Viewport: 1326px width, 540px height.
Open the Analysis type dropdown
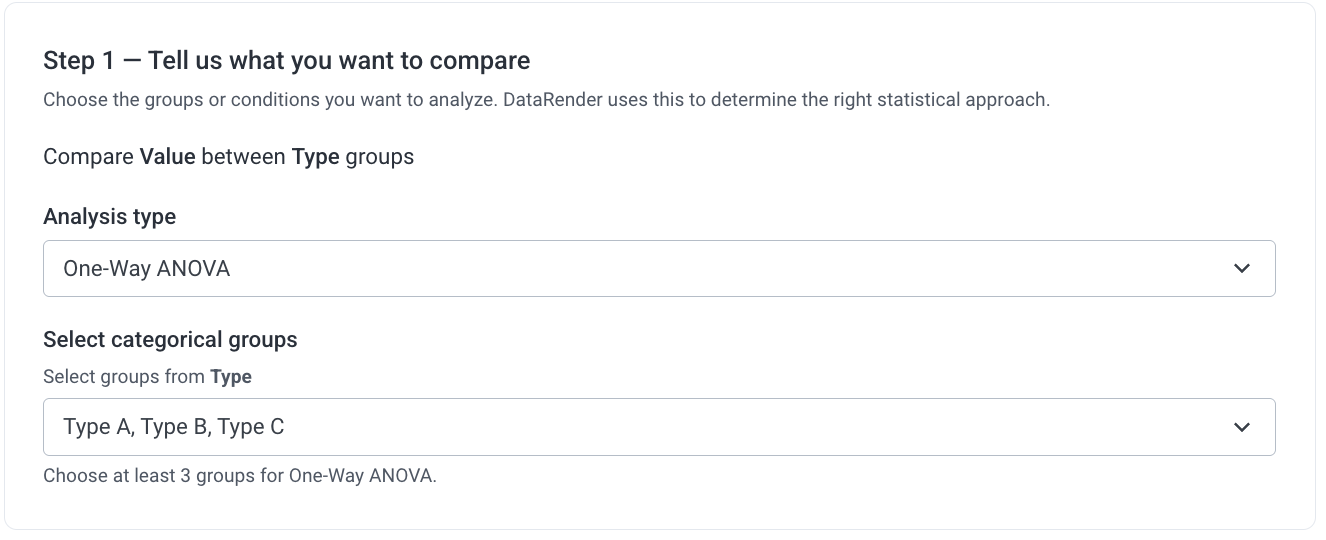click(659, 268)
